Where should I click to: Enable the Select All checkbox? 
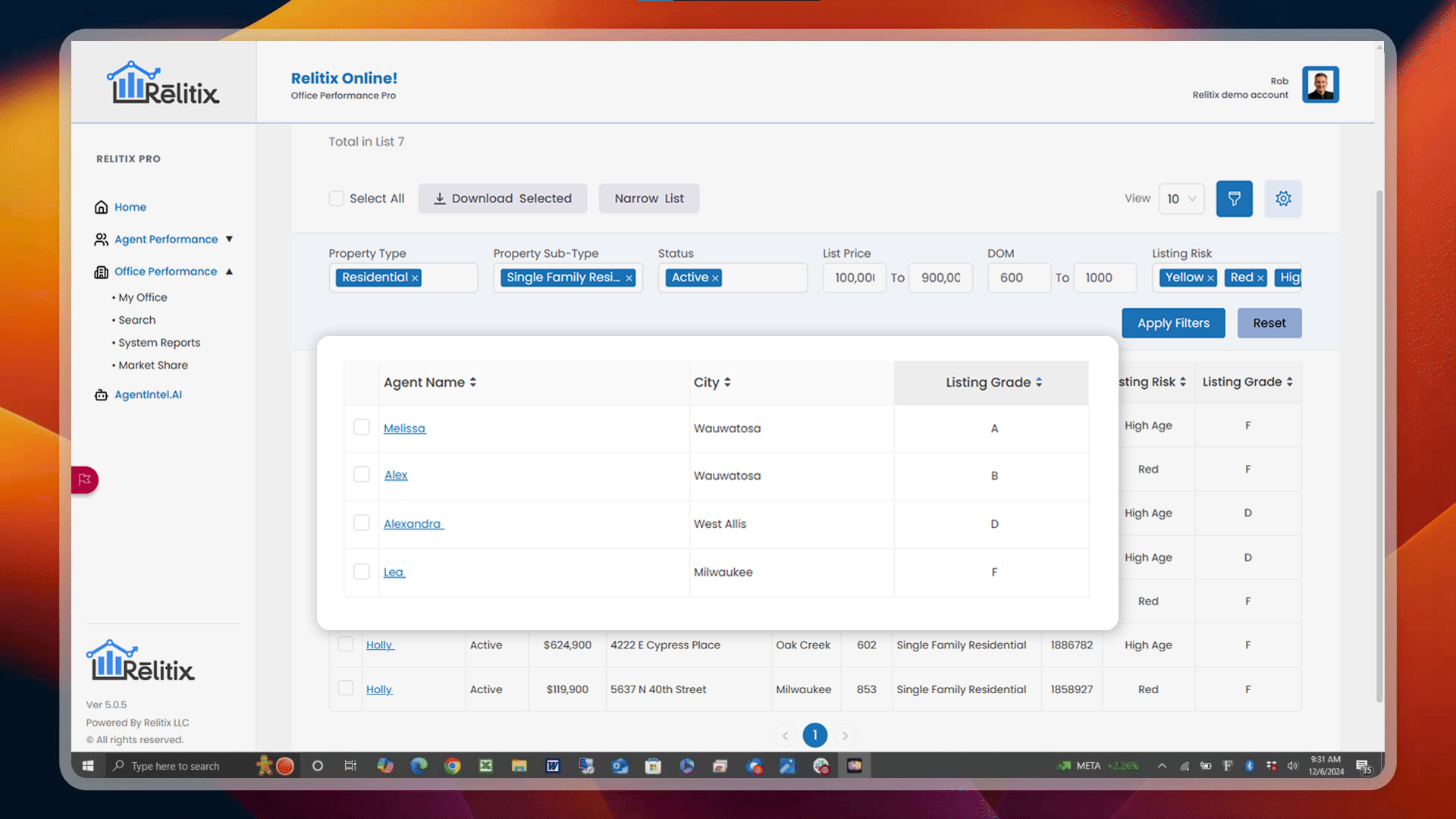tap(337, 198)
